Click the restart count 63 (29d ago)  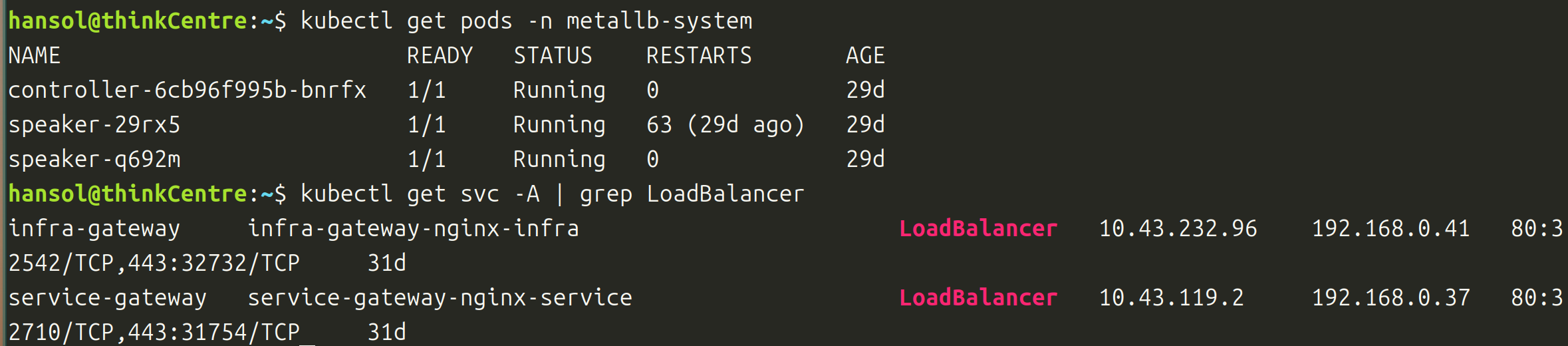click(x=725, y=124)
